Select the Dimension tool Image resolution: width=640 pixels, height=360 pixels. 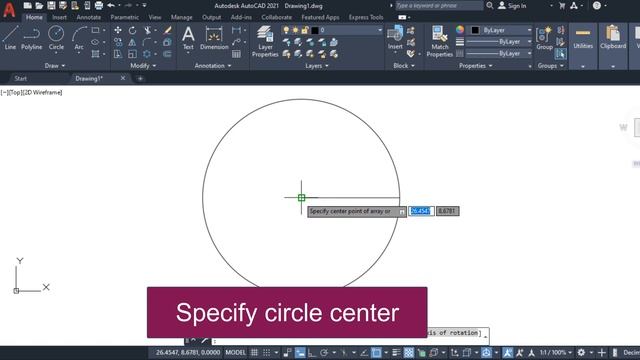[x=214, y=38]
